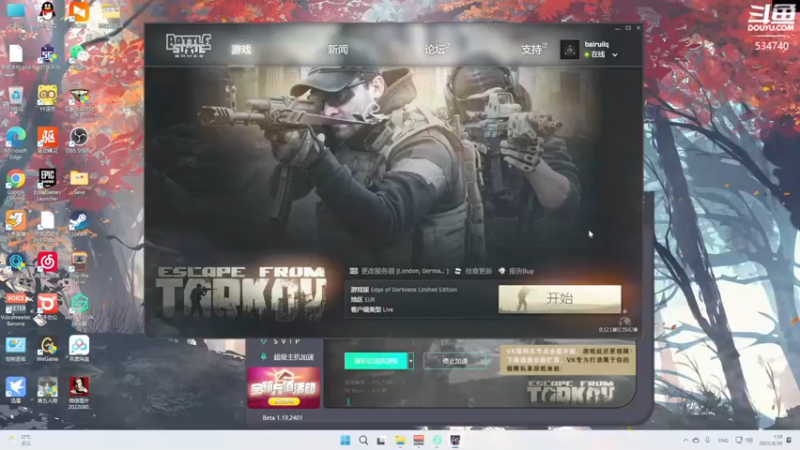800x450 pixels.
Task: Open the 新闻 tab in the launcher
Action: (337, 49)
